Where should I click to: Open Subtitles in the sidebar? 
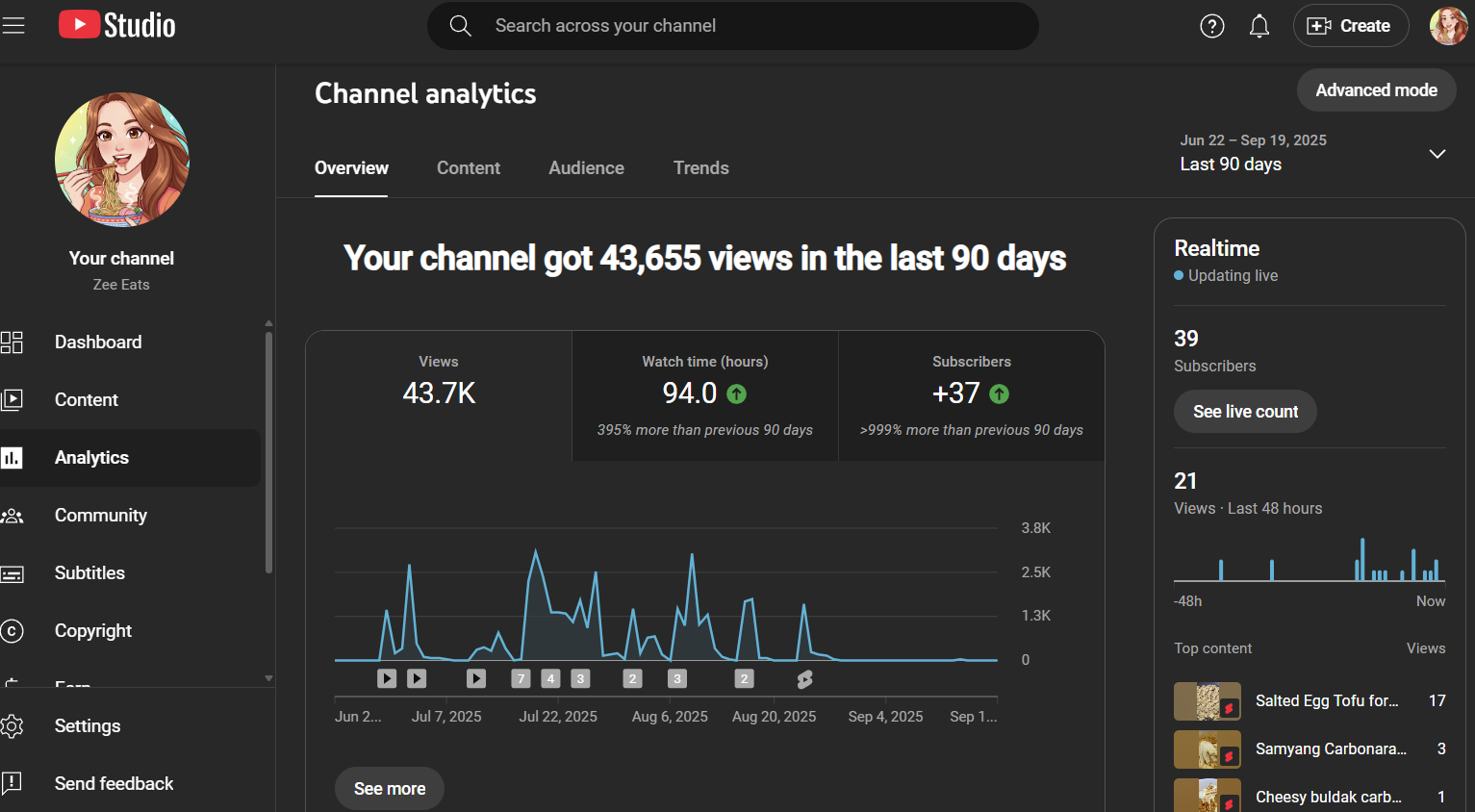(89, 573)
